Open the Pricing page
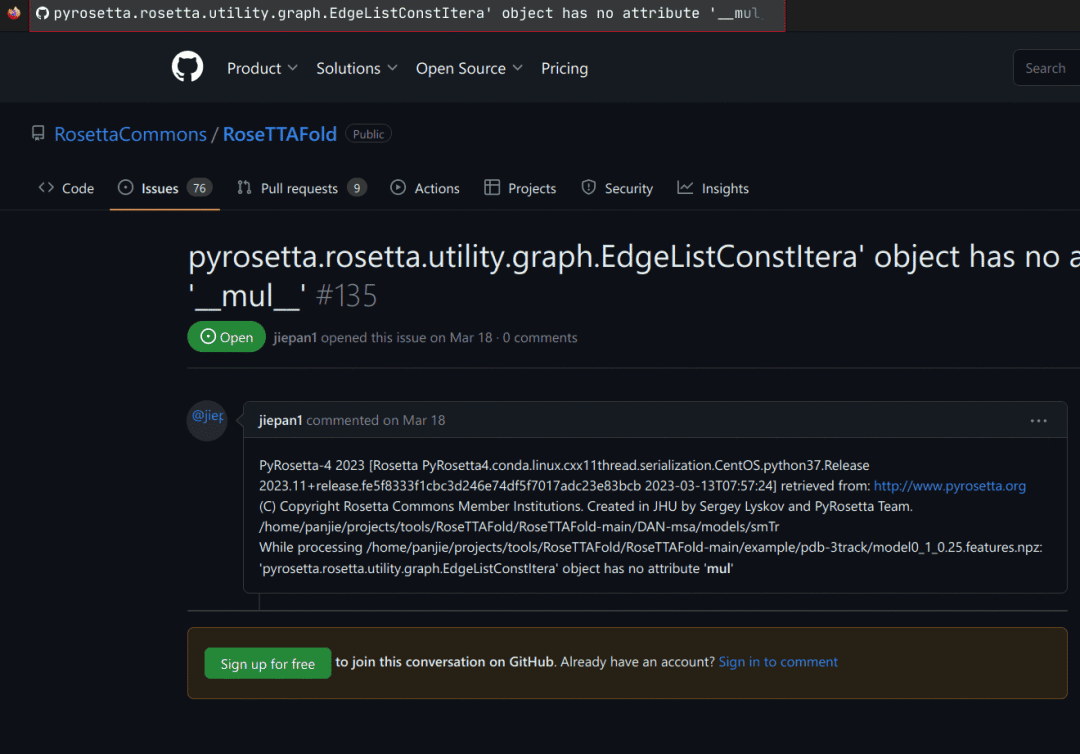The height and width of the screenshot is (754, 1080). [564, 68]
